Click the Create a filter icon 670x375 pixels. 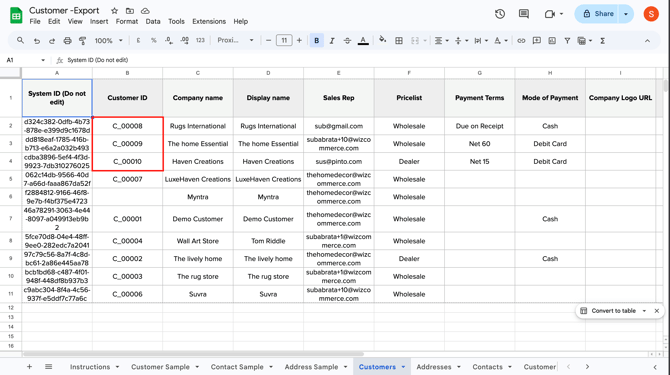tap(567, 41)
